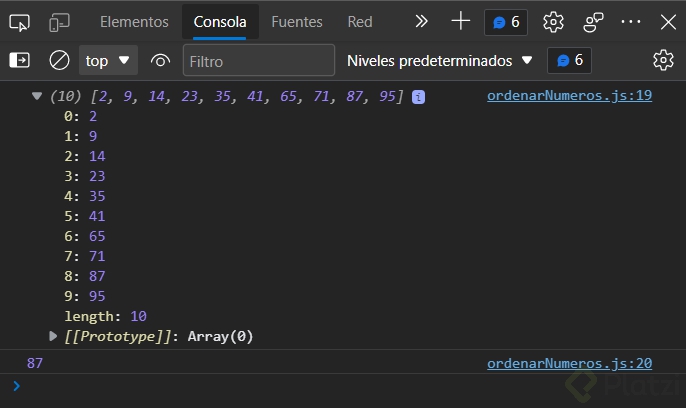The image size is (686, 408).
Task: Expand the [[Prototype]] entry
Action: pos(53,336)
